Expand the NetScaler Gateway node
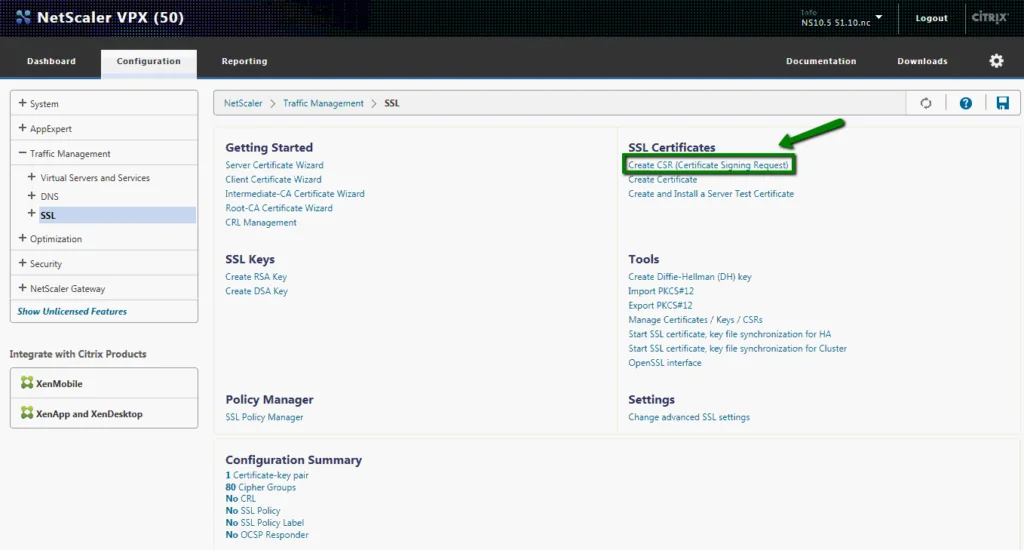 coord(22,288)
